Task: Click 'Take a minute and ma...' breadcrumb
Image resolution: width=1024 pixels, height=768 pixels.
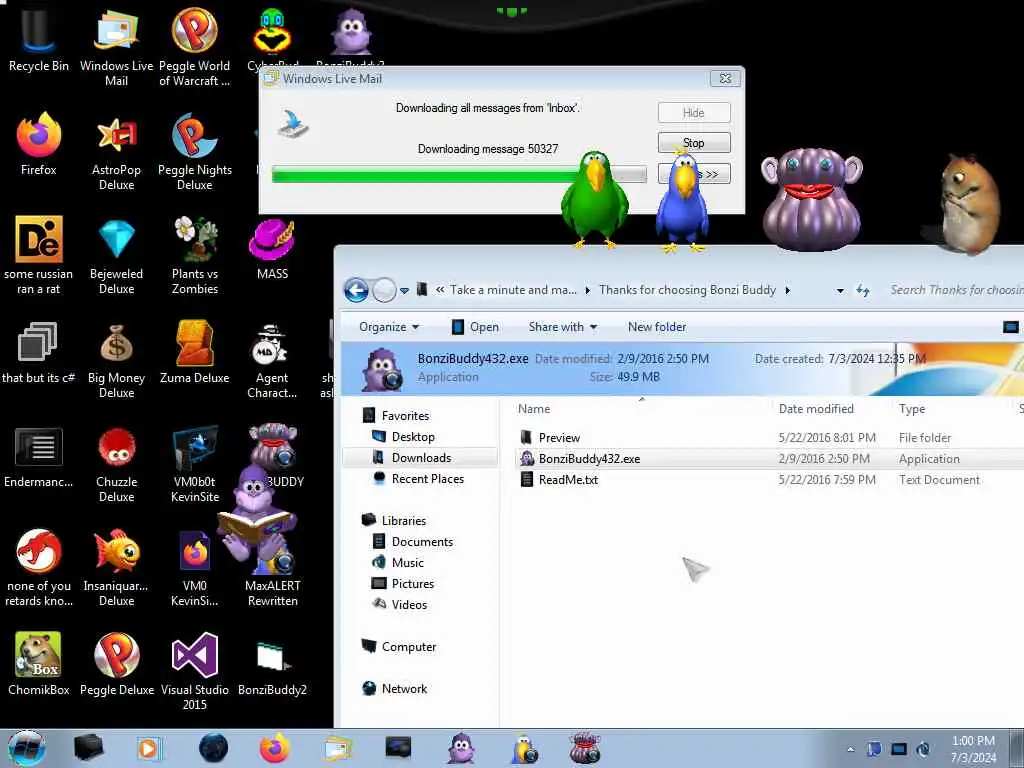Action: coord(513,290)
